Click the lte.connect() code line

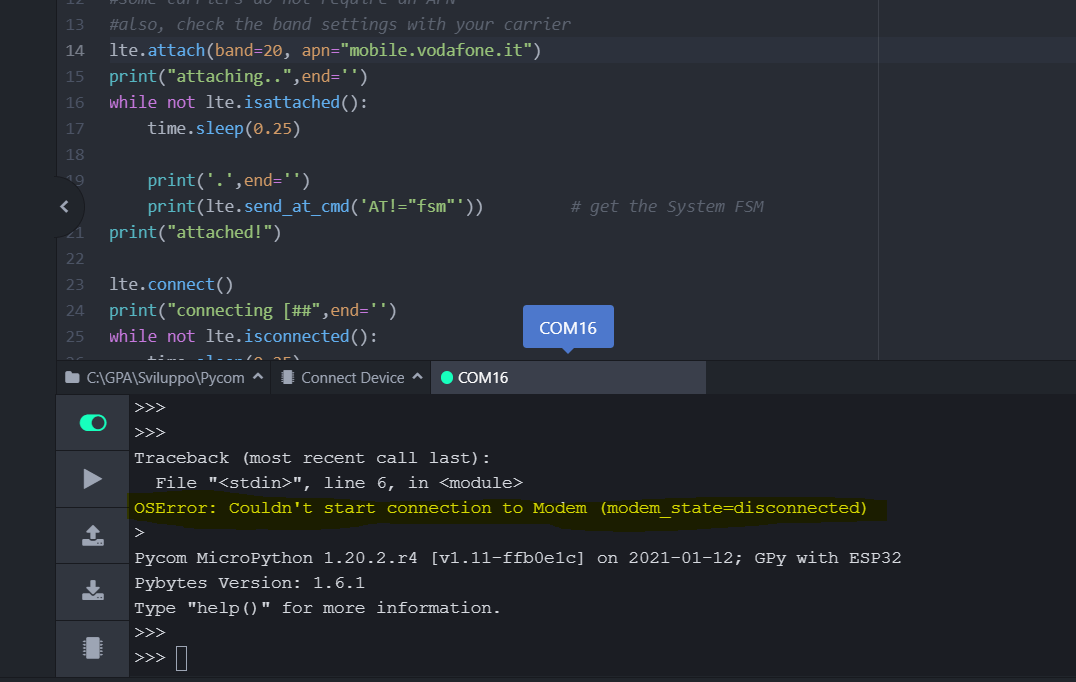point(172,285)
